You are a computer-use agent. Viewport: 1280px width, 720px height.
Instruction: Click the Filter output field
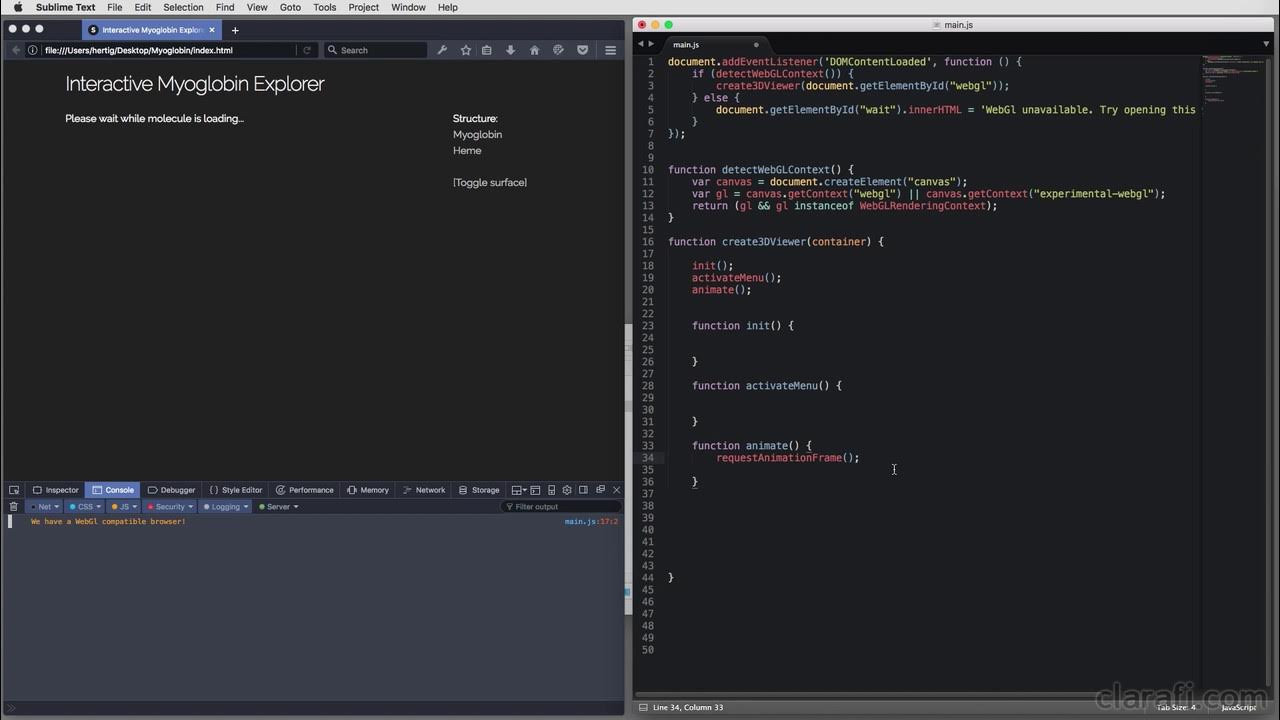560,507
